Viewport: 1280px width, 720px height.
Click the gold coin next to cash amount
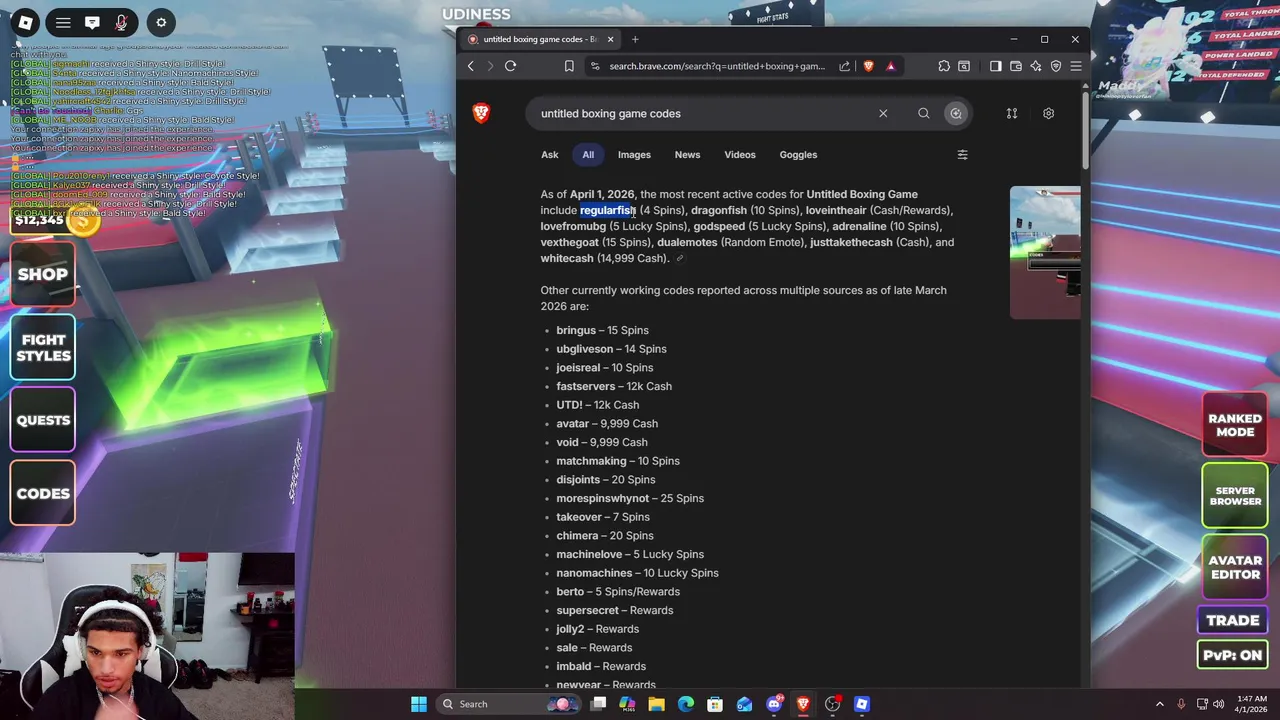tap(84, 220)
